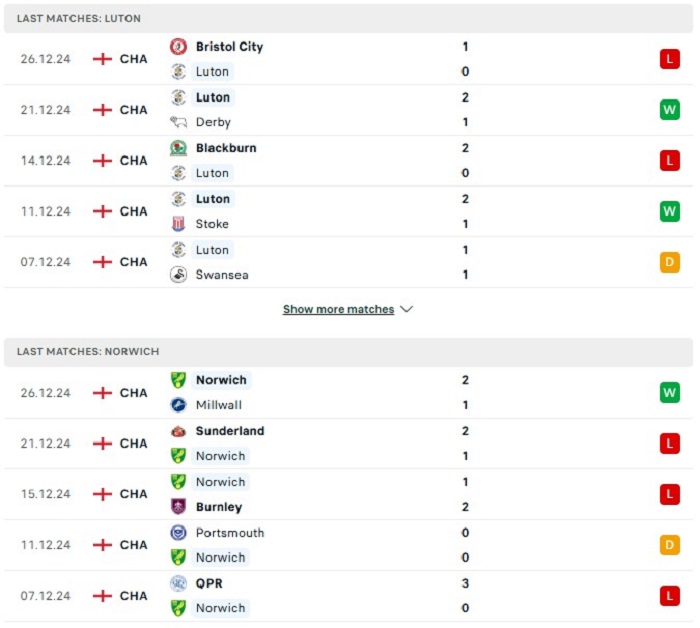Viewport: 700px width, 628px height.
Task: Click the Burnley club crest
Action: [x=179, y=507]
